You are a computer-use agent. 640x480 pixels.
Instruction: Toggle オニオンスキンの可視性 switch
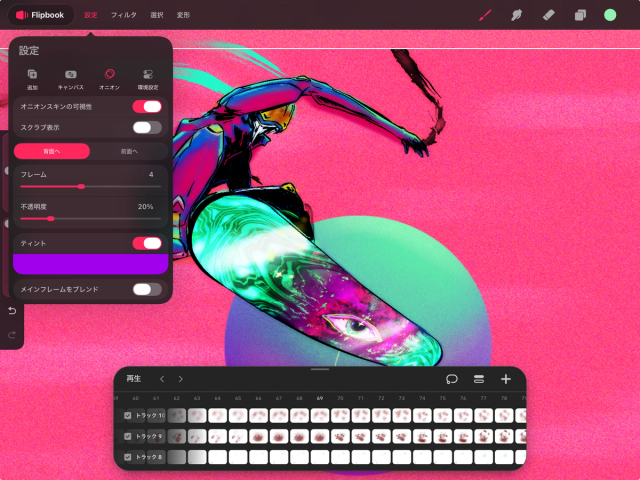147,107
